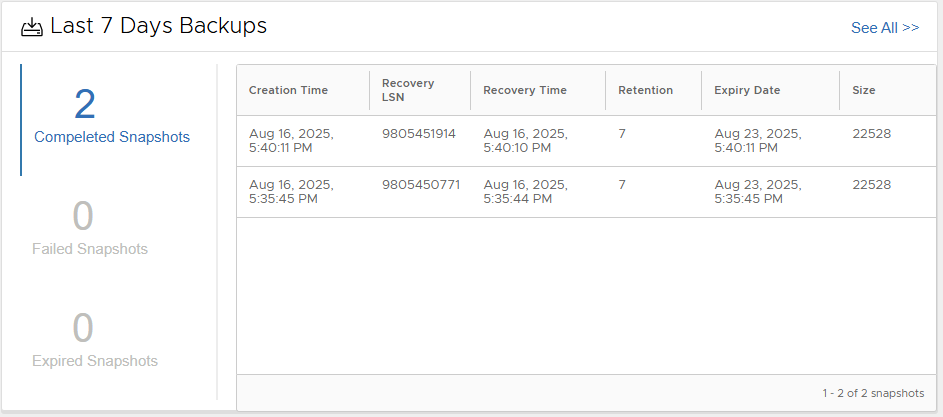
Task: Sort by the Recovery Time column
Action: (524, 90)
